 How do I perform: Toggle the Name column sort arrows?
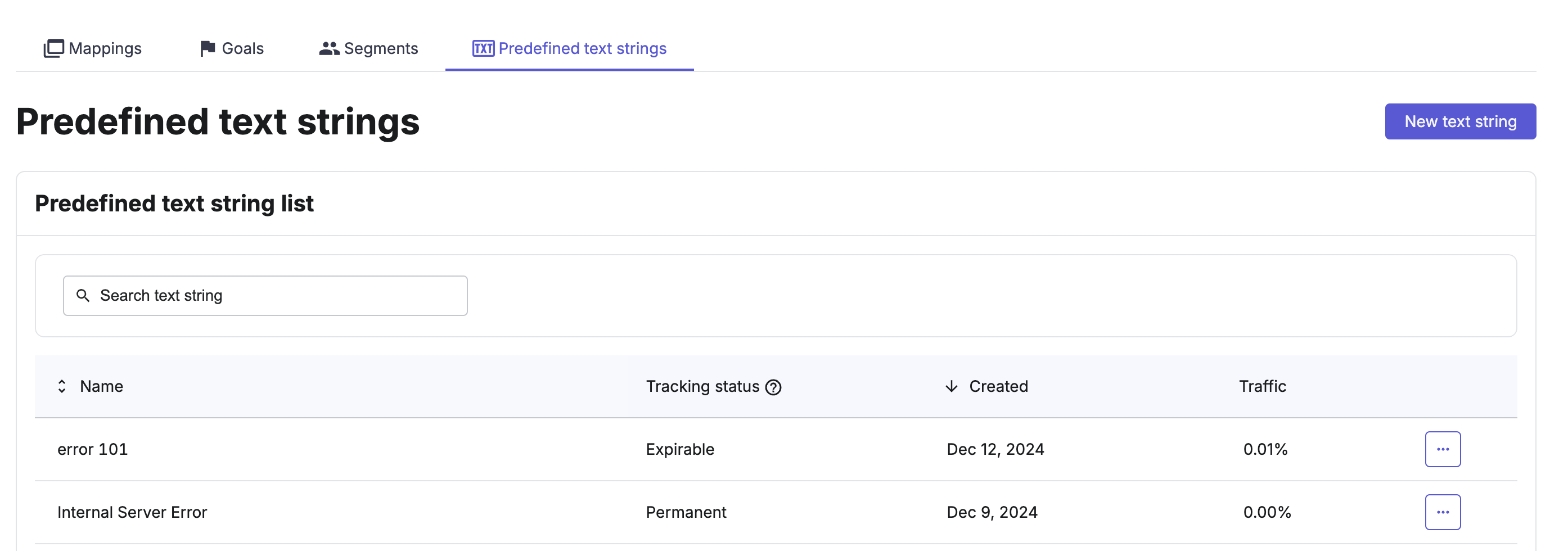(61, 386)
